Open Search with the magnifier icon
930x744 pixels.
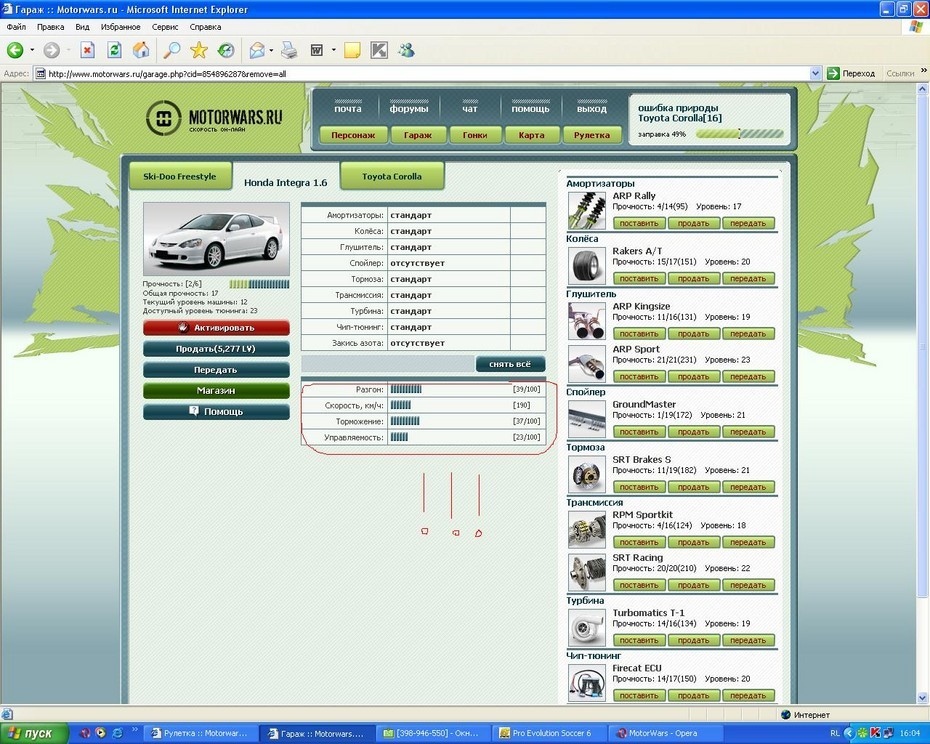(x=172, y=50)
